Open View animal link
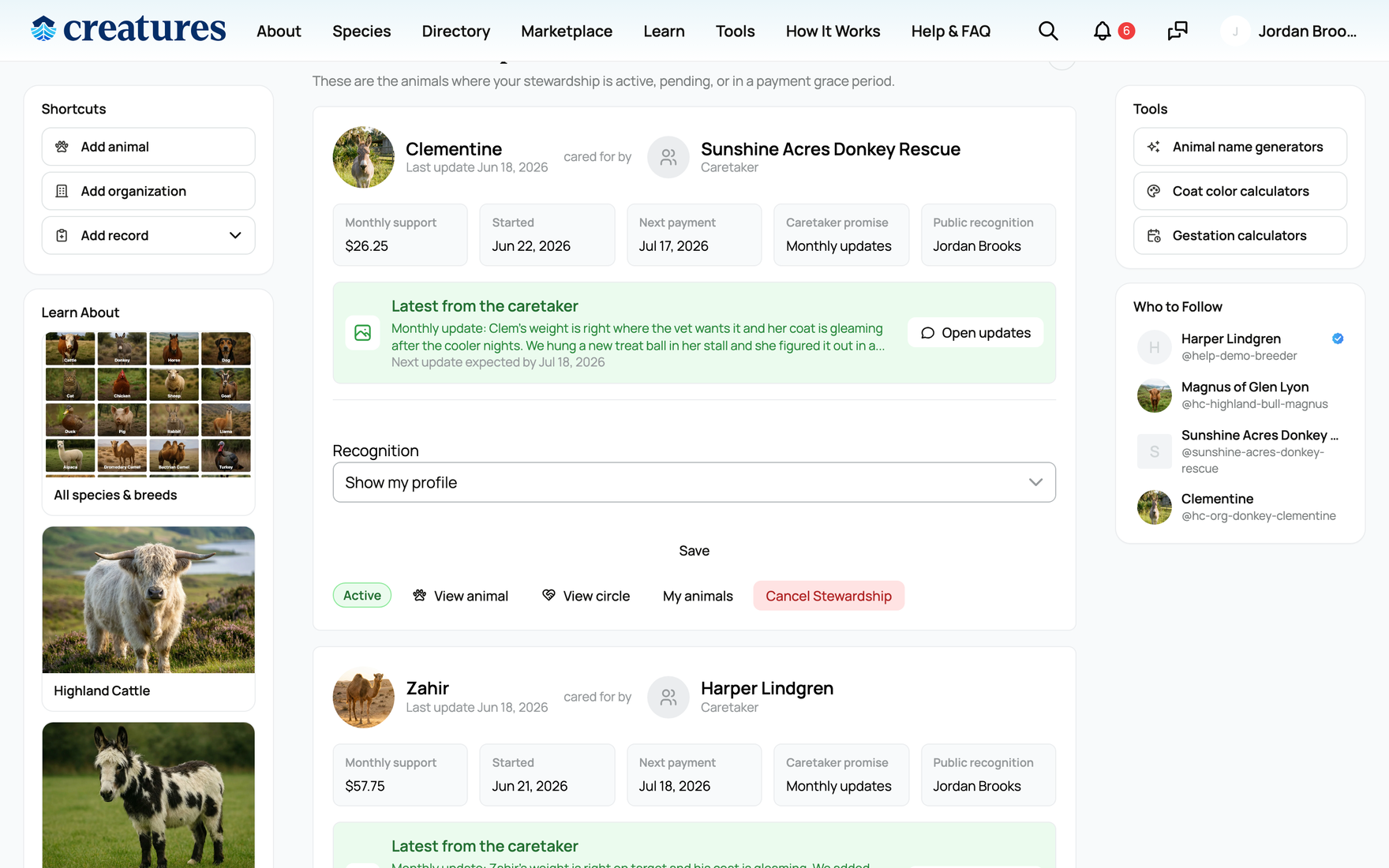1389x868 pixels. point(461,596)
